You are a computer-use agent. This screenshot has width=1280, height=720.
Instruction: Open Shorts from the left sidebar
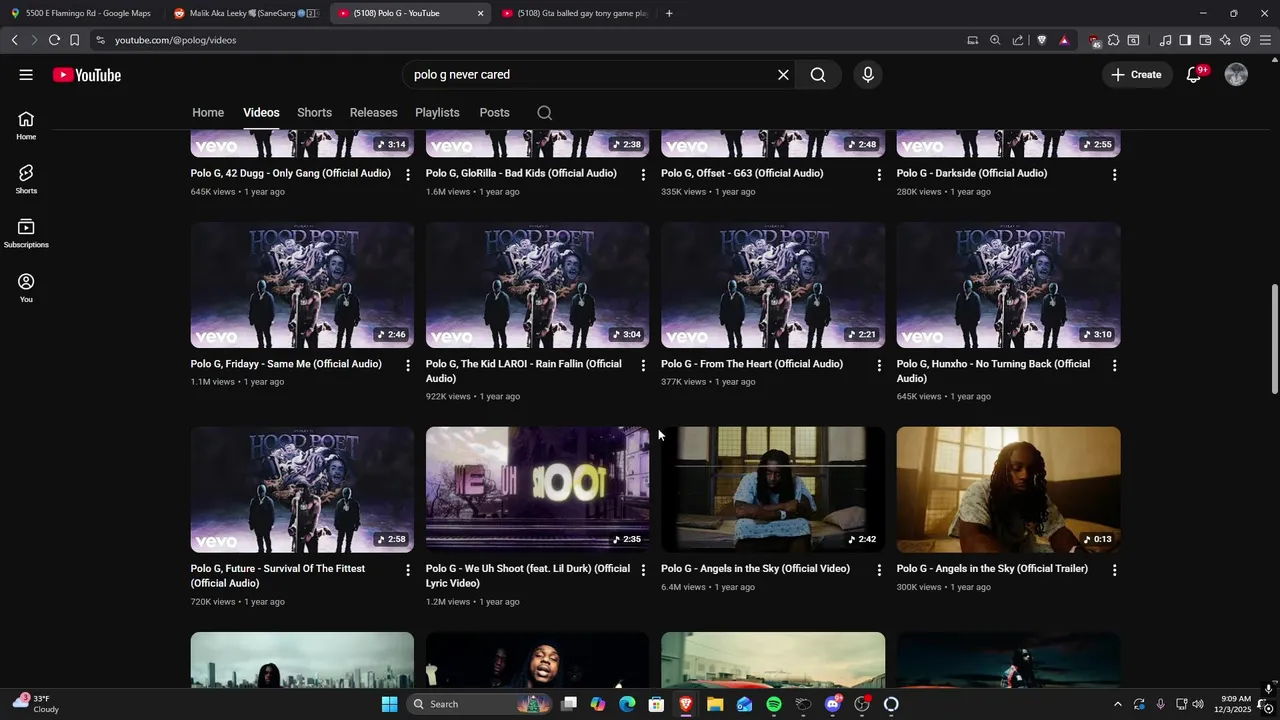[x=26, y=180]
